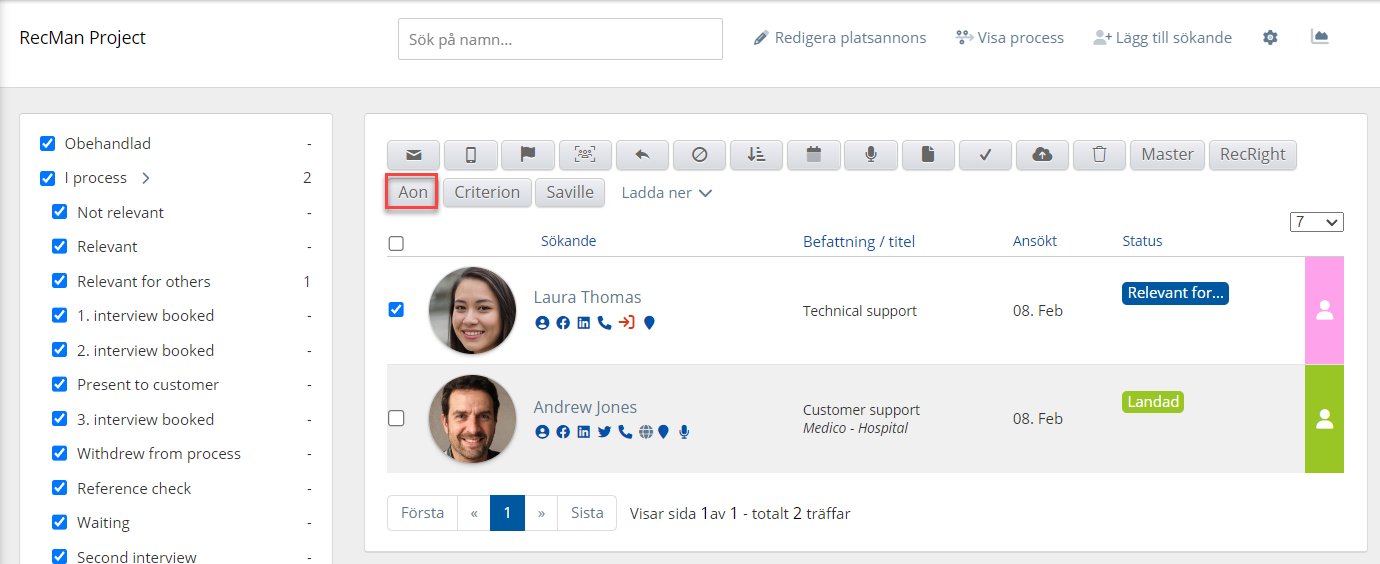
Task: Open the rows-per-page dropdown showing 7
Action: click(1316, 222)
